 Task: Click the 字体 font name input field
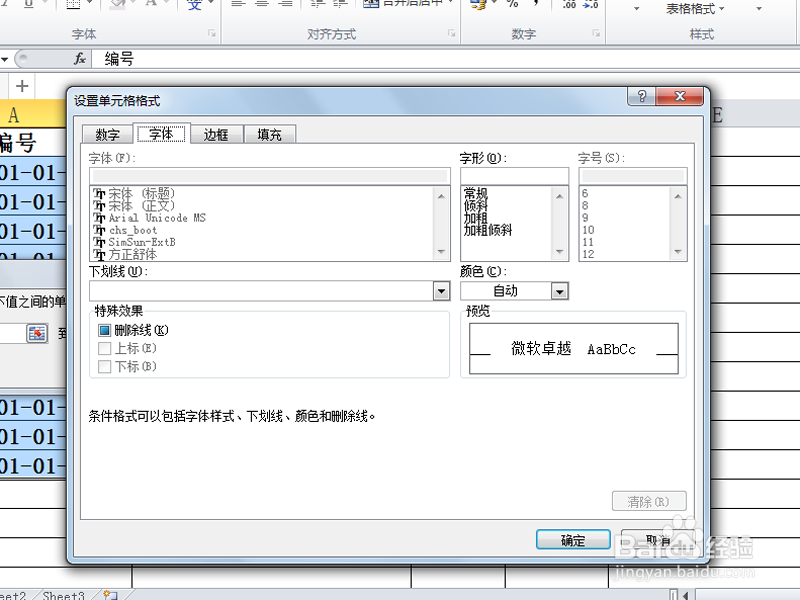(x=269, y=176)
